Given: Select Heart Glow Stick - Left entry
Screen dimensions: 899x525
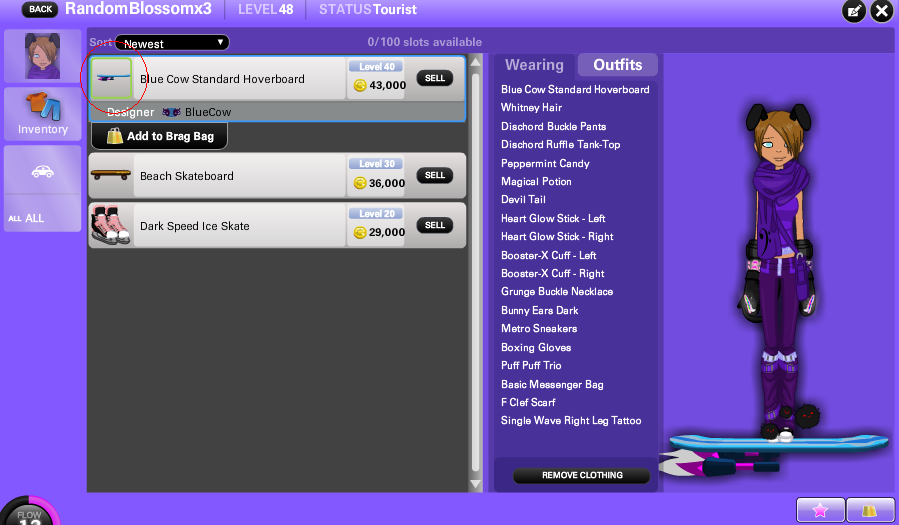Looking at the screenshot, I should 553,218.
